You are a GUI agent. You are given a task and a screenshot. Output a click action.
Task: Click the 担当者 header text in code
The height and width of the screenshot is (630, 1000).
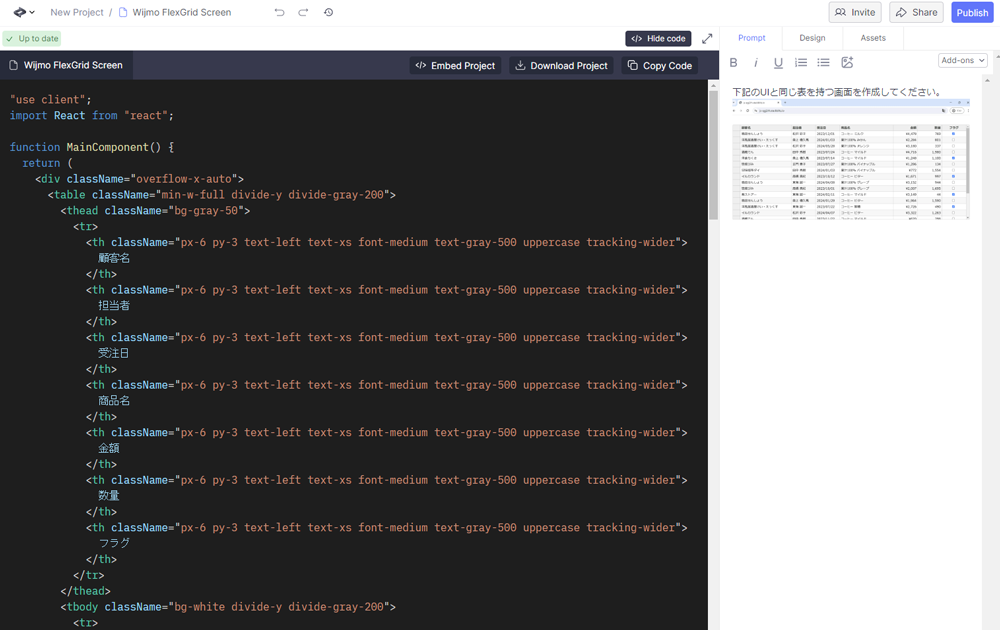point(114,305)
